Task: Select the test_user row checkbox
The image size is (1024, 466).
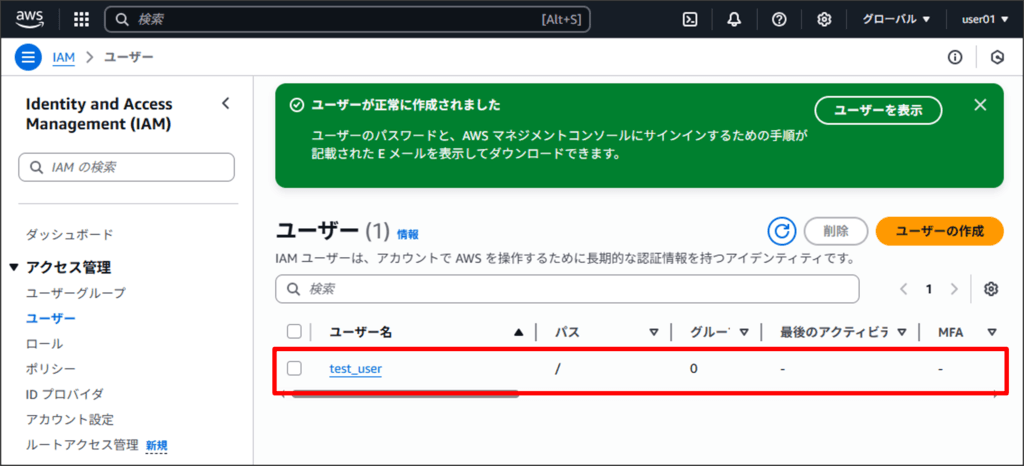Action: pyautogui.click(x=294, y=368)
